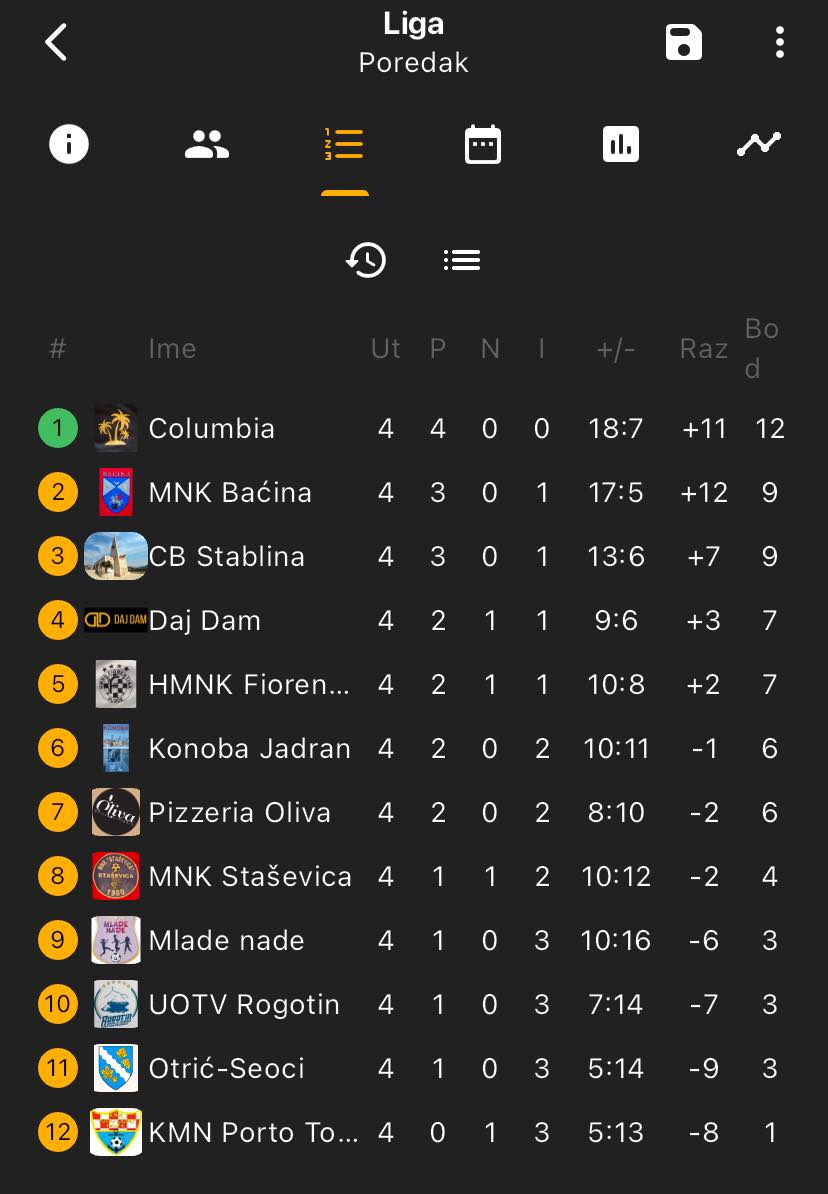Go back using the back arrow

(x=56, y=42)
